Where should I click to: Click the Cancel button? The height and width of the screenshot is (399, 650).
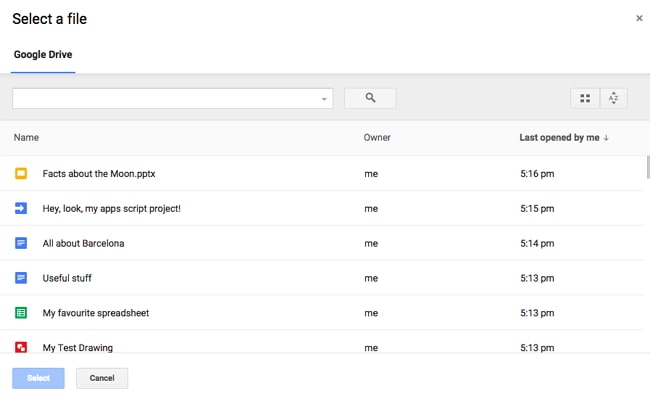click(102, 378)
